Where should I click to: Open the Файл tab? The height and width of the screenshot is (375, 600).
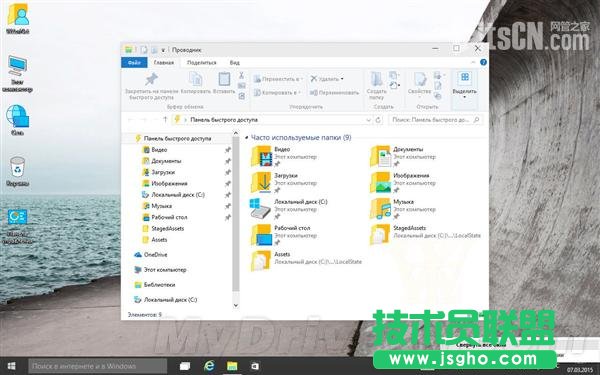134,62
